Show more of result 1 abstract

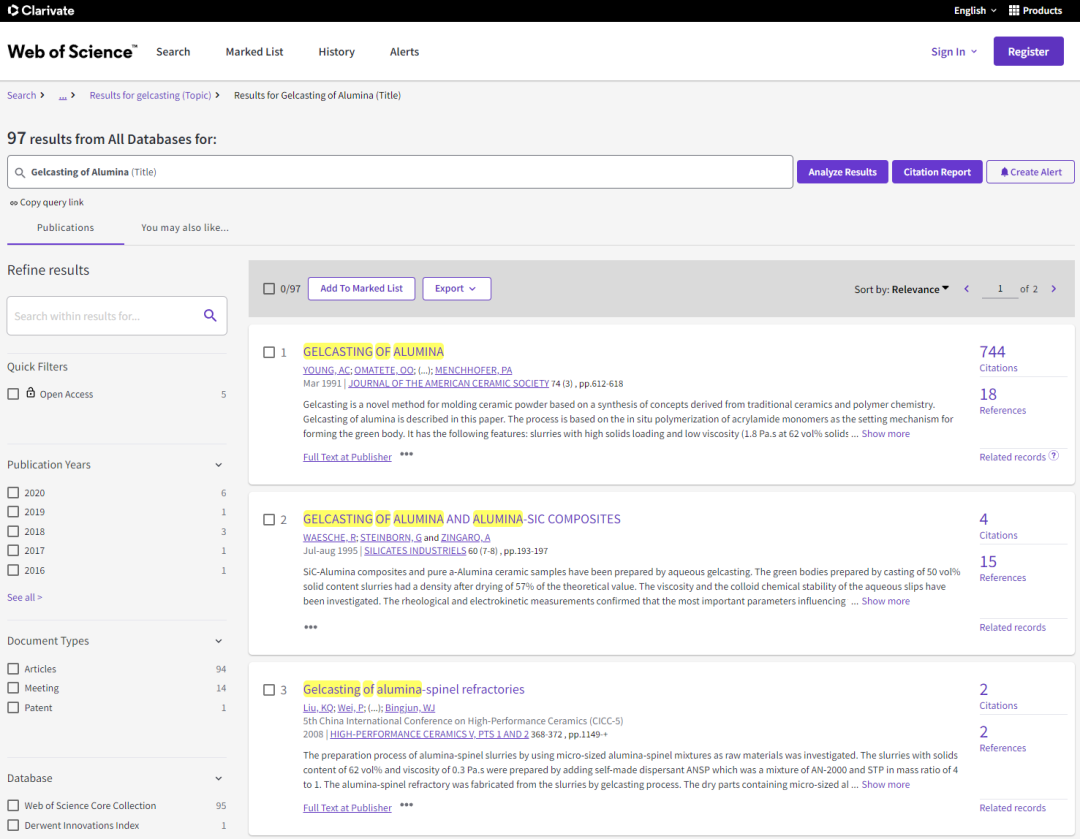point(885,434)
